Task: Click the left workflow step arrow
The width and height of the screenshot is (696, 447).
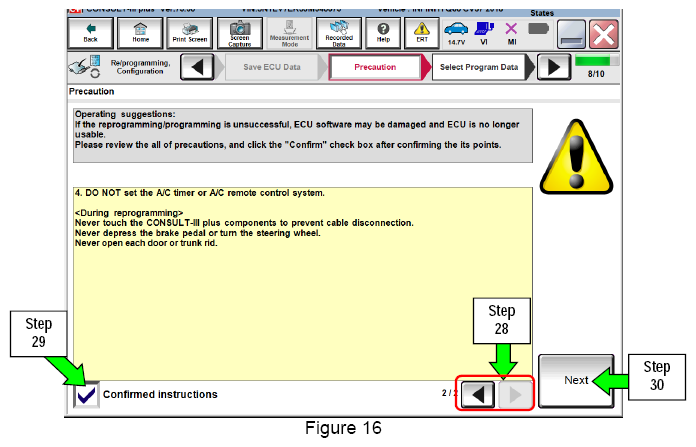Action: (198, 67)
